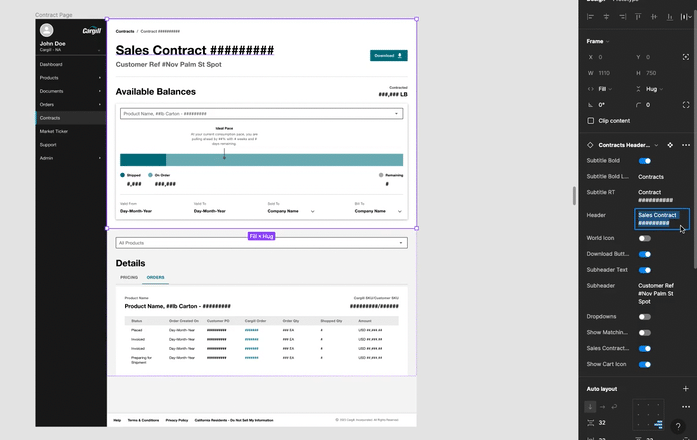Align selection to the left edge
Image resolution: width=697 pixels, height=440 pixels.
pyautogui.click(x=590, y=17)
